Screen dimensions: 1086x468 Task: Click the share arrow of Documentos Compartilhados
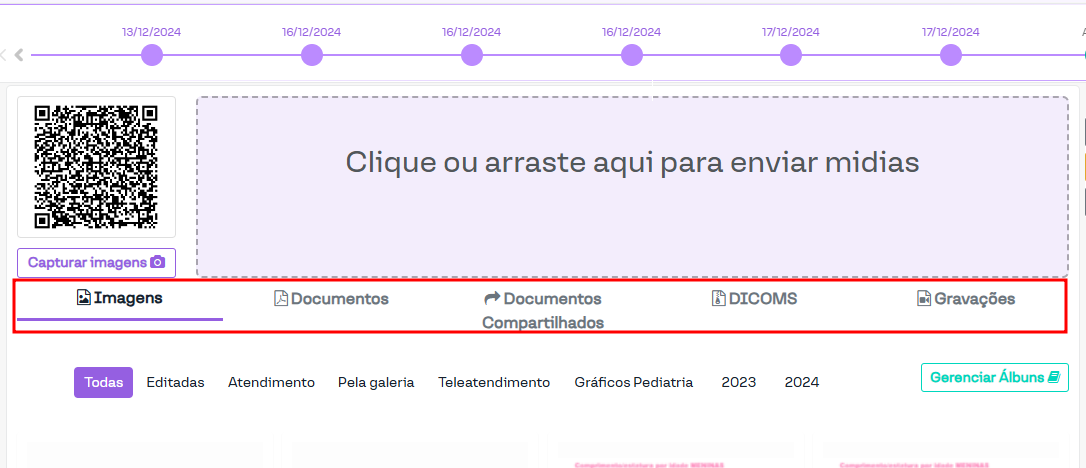point(492,299)
